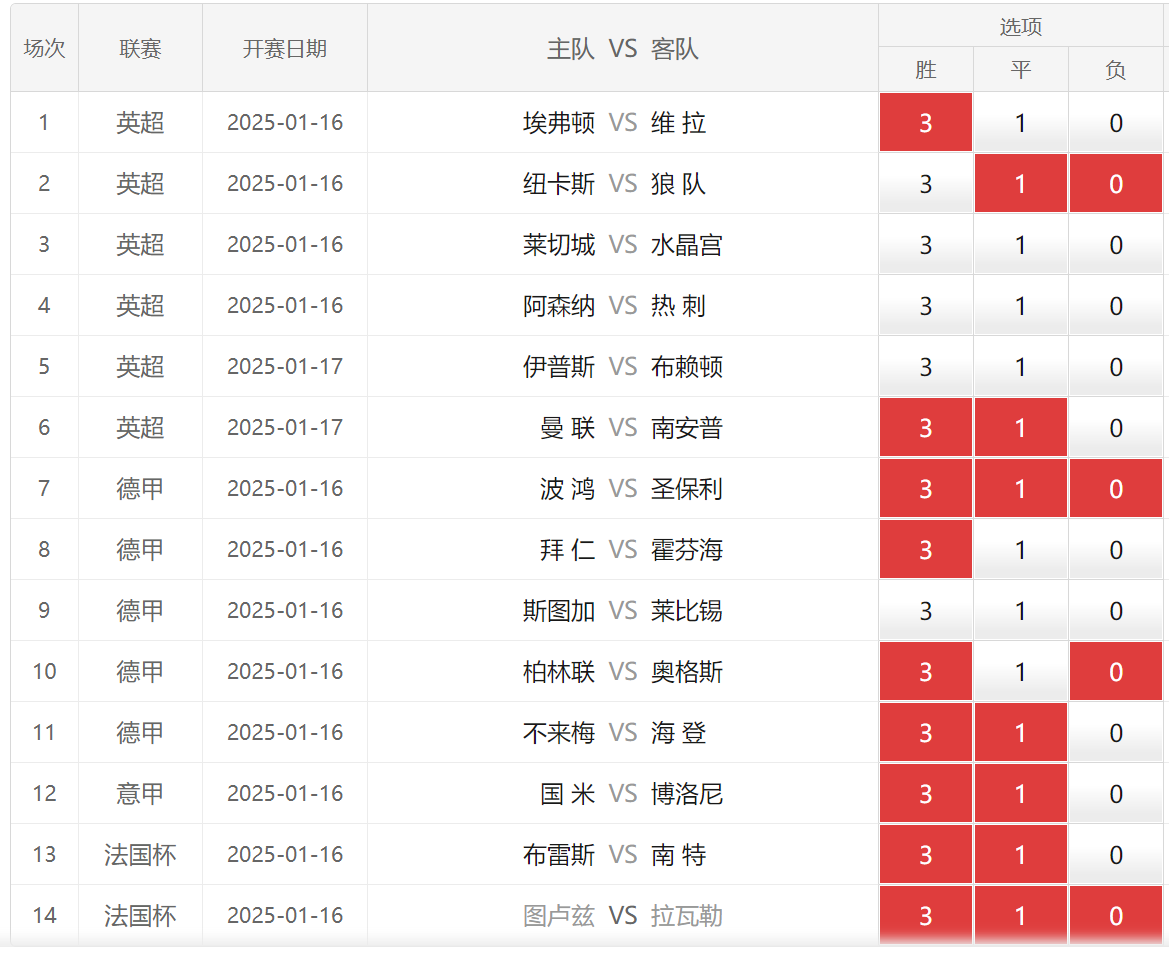The image size is (1169, 957).
Task: Deselect loss option 0 for 纽卡斯 vs 狼队
Action: [x=1116, y=183]
